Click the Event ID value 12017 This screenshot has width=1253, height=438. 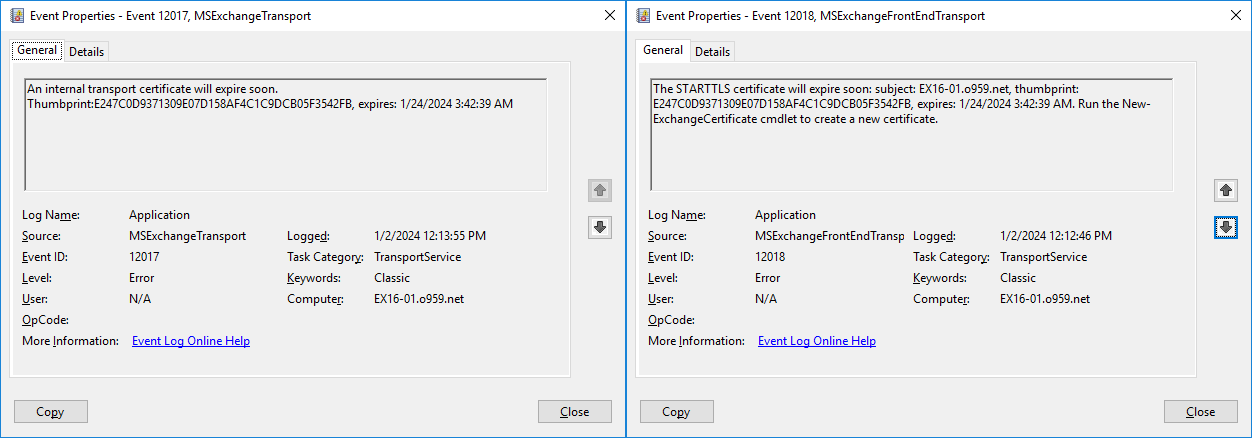[x=144, y=257]
